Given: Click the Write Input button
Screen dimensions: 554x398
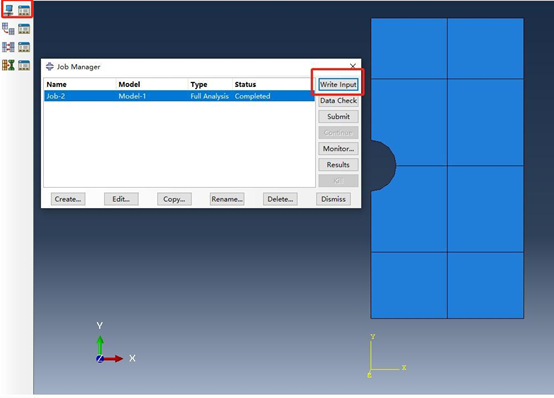Looking at the screenshot, I should [338, 84].
